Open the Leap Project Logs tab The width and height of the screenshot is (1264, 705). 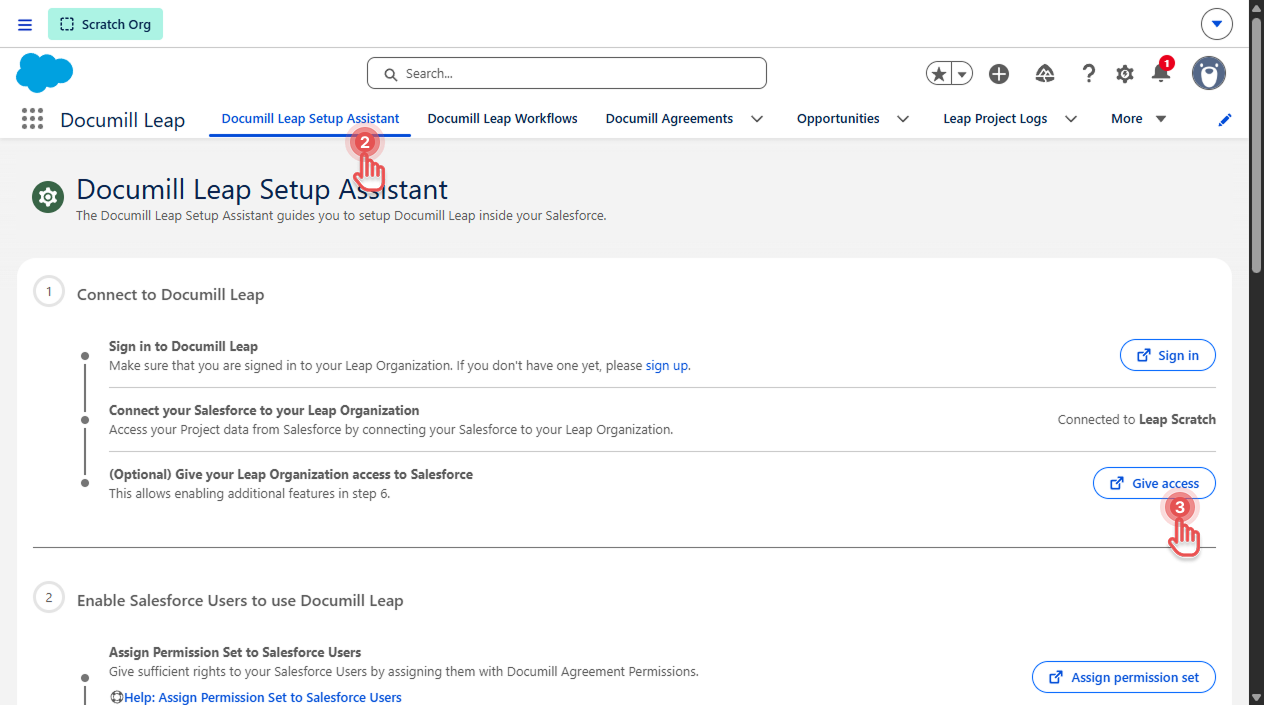pyautogui.click(x=995, y=118)
